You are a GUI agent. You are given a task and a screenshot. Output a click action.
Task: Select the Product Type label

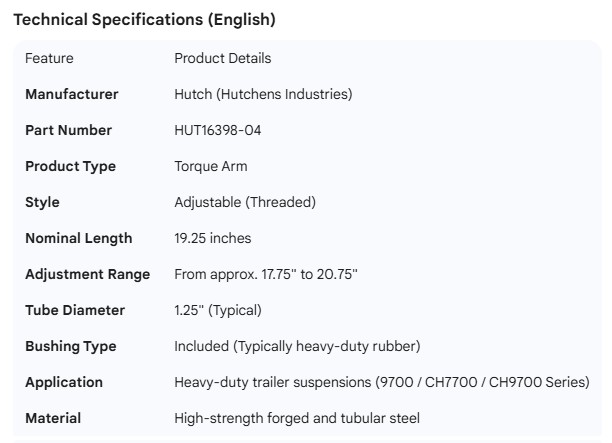70,166
